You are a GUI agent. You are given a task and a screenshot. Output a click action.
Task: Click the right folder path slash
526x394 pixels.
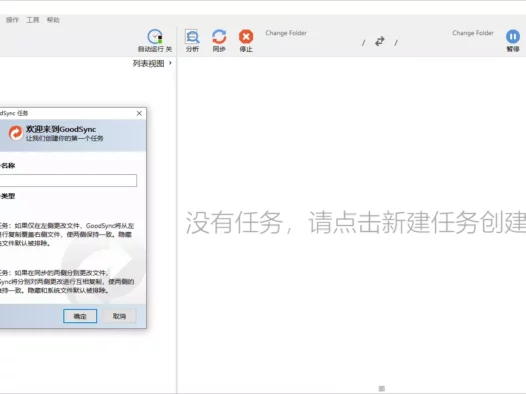point(396,43)
